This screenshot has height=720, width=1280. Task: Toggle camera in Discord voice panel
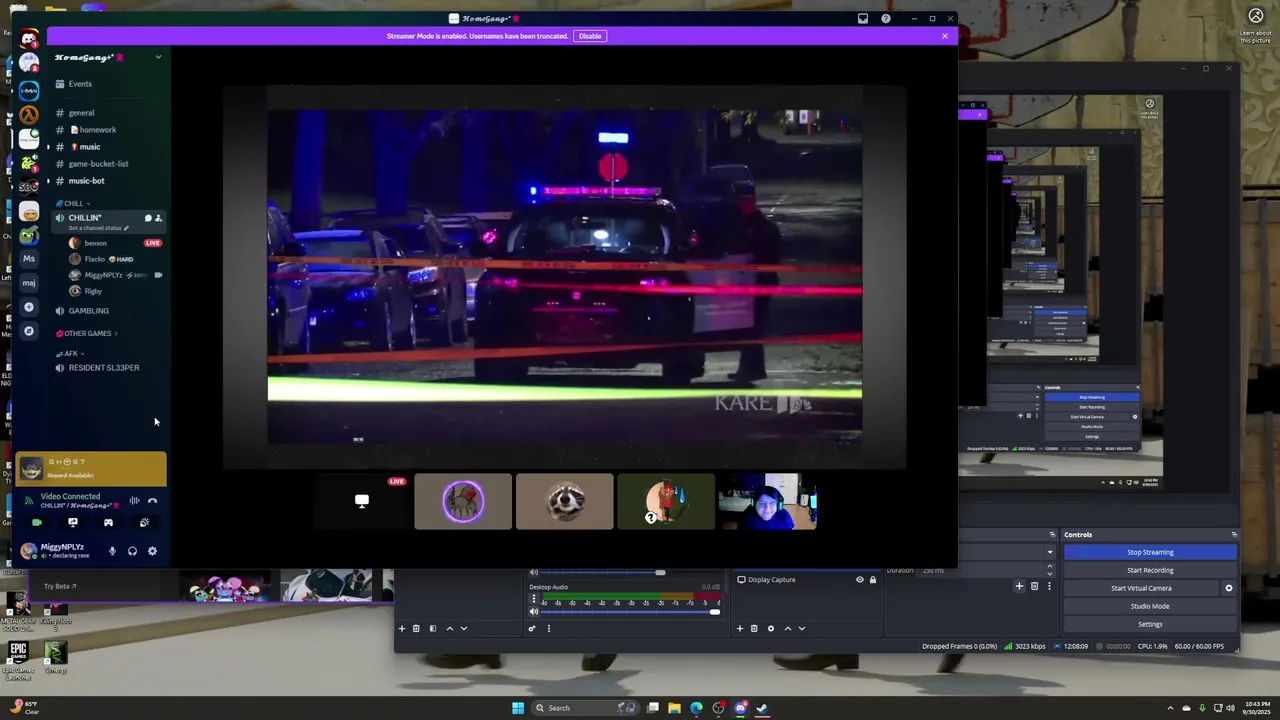point(37,523)
